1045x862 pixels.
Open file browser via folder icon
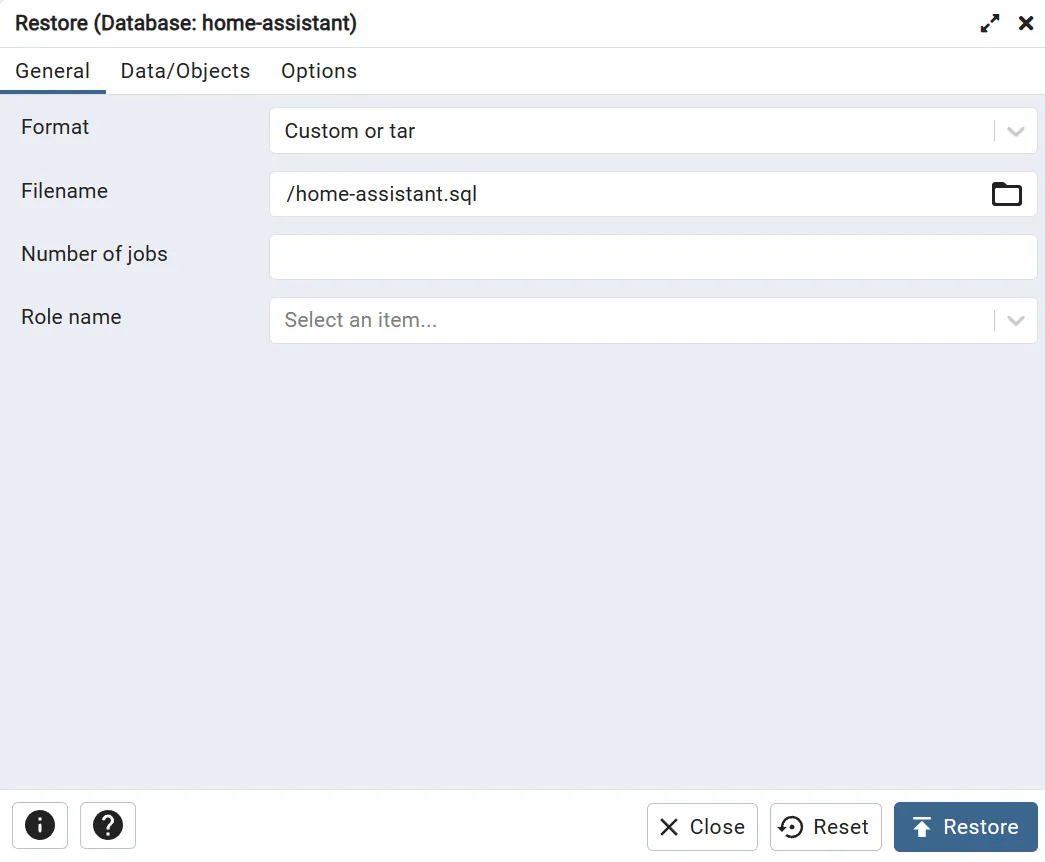click(x=1006, y=194)
